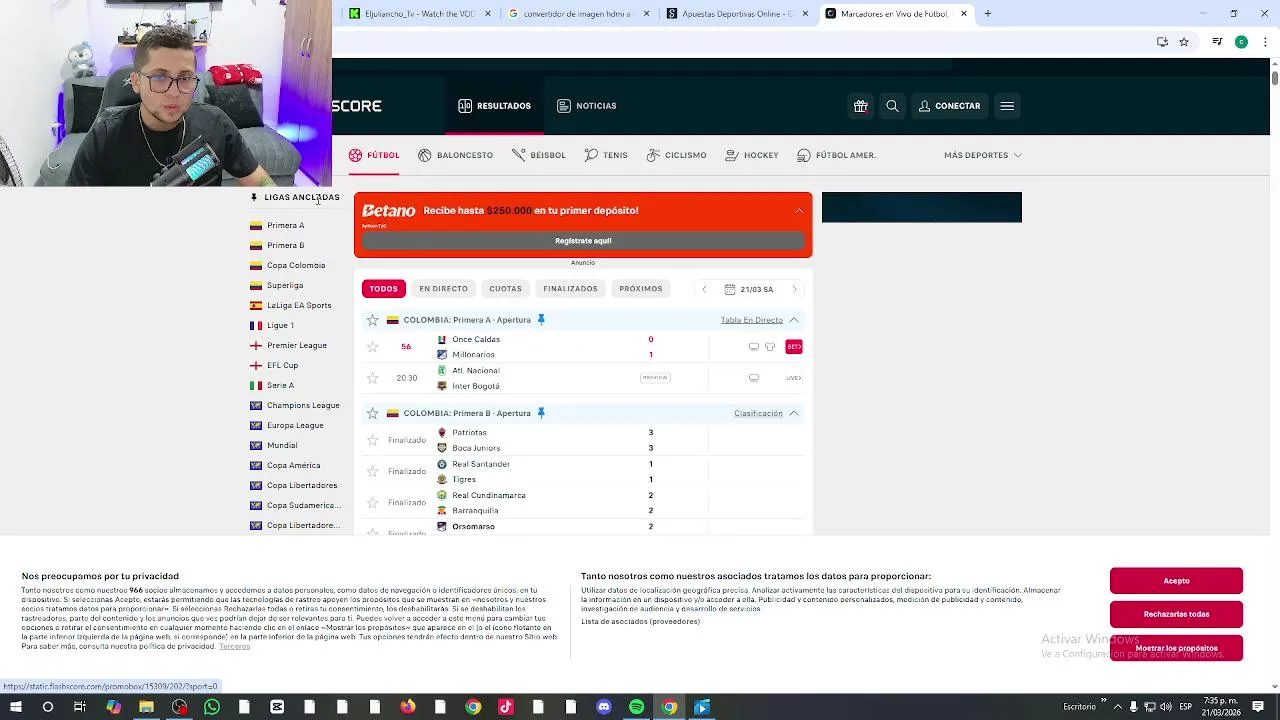Star the Once Caldas vs Millonarios match
Viewport: 1280px width, 720px height.
tap(373, 347)
